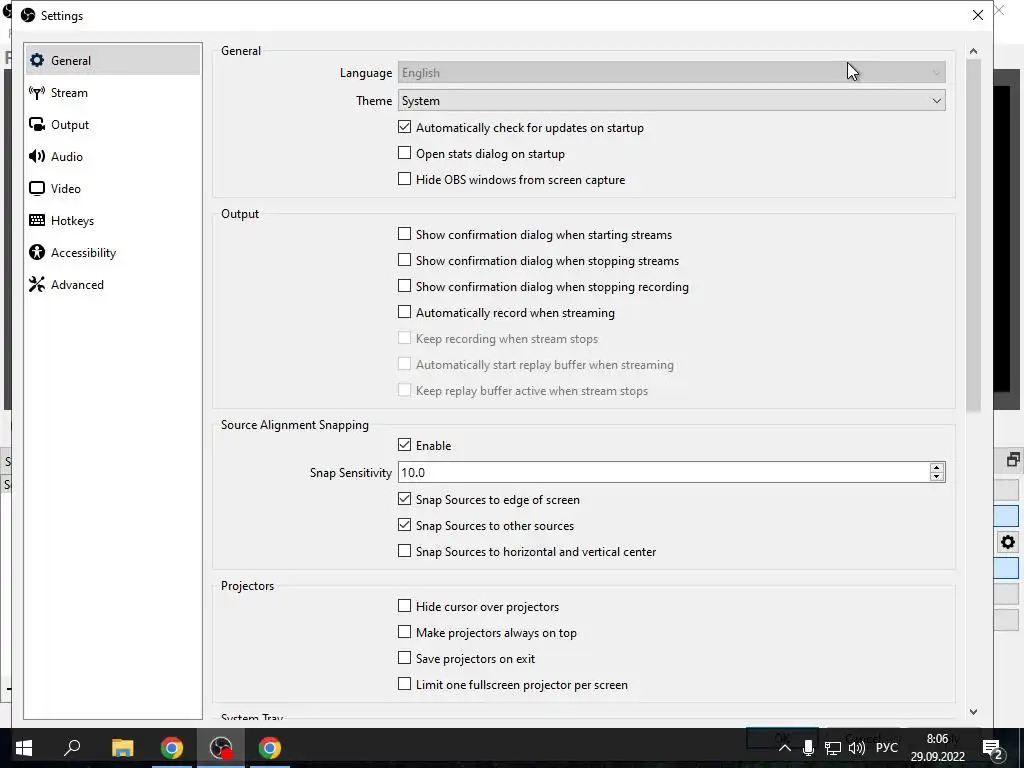Check Snap Sources to horizontal and vertical center
1024x768 pixels.
404,551
